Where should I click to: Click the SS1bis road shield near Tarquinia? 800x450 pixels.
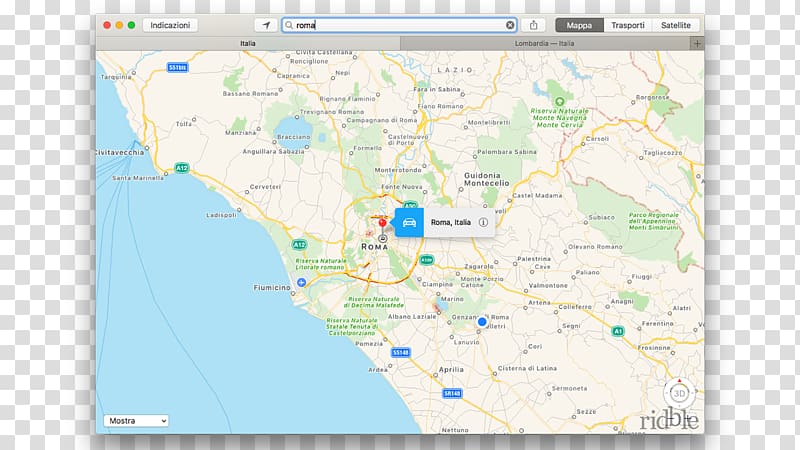tap(177, 67)
